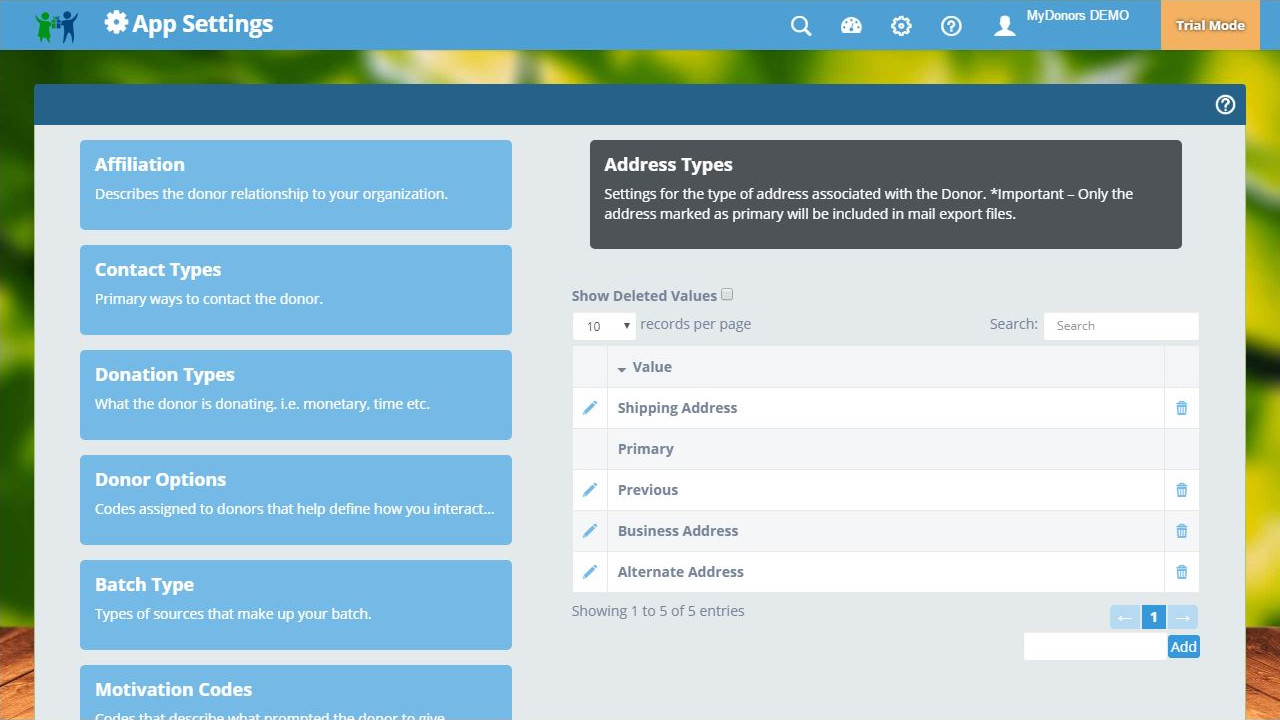Click the MyDonors people logo
This screenshot has height=720, width=1280.
pyautogui.click(x=56, y=25)
